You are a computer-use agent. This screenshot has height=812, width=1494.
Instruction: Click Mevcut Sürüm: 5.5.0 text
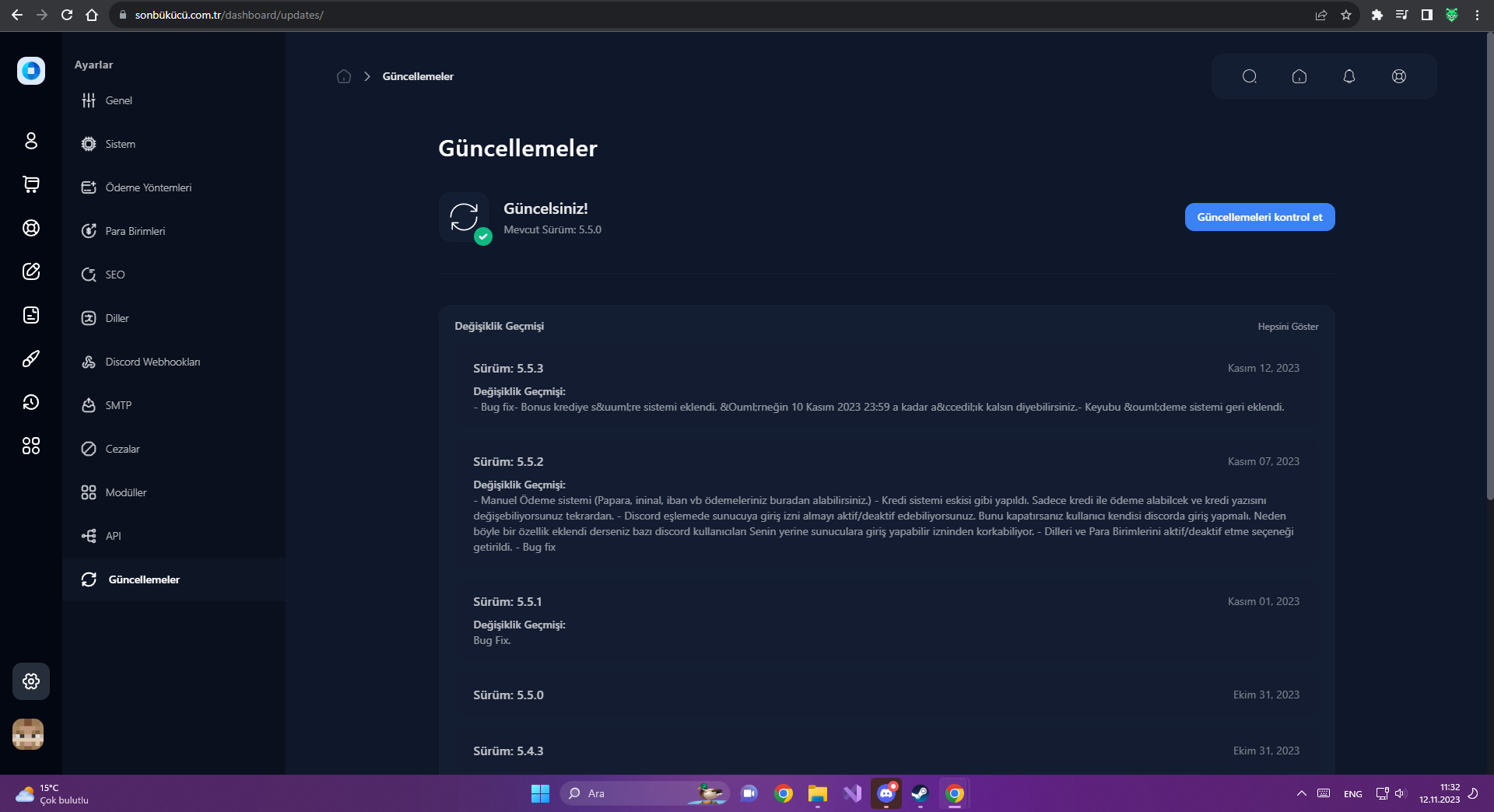pyautogui.click(x=552, y=229)
